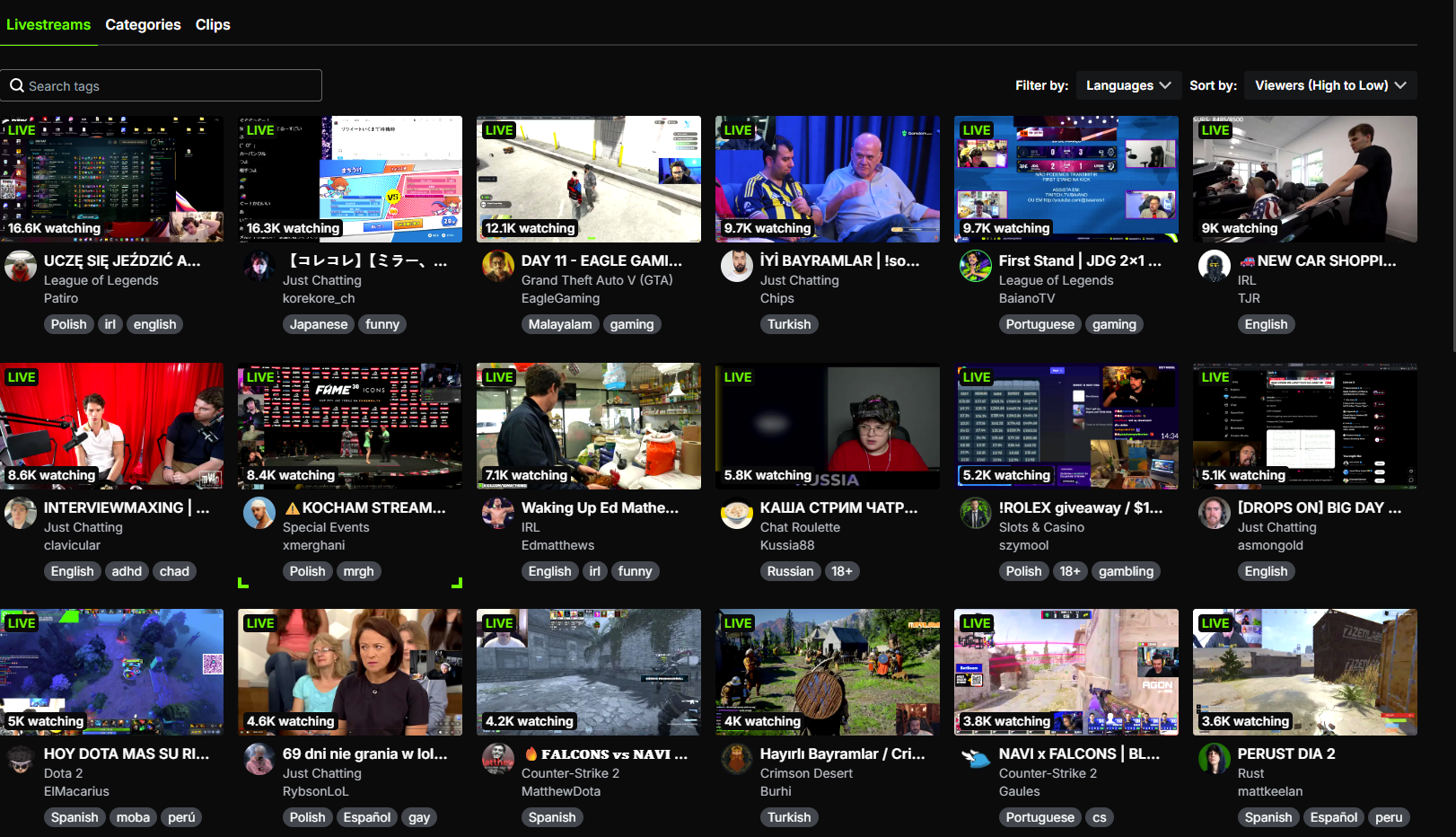
Task: Open BaianoTV channel avatar
Action: (976, 267)
